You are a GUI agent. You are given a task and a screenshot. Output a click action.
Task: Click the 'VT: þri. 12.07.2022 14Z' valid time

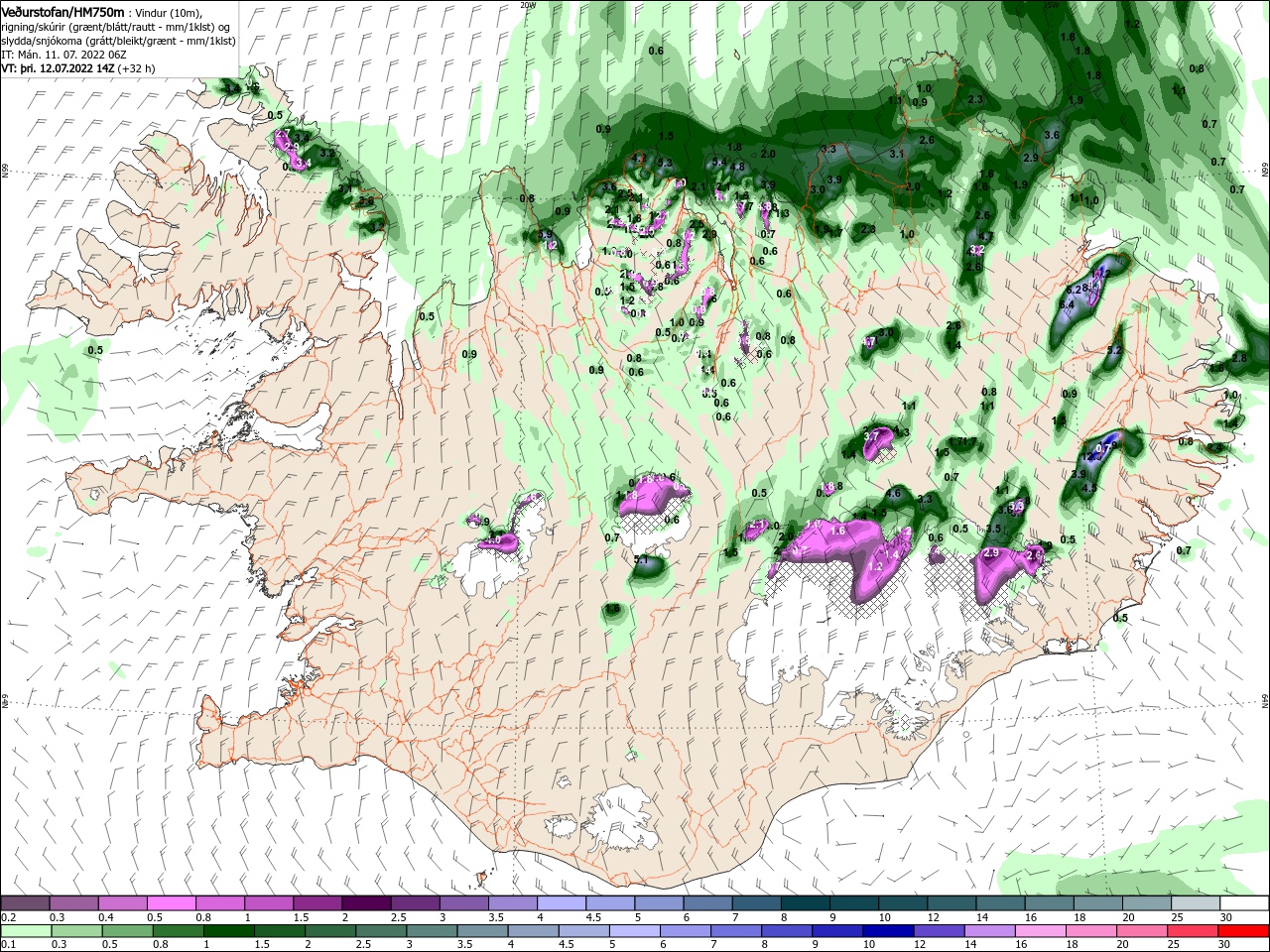click(x=58, y=68)
